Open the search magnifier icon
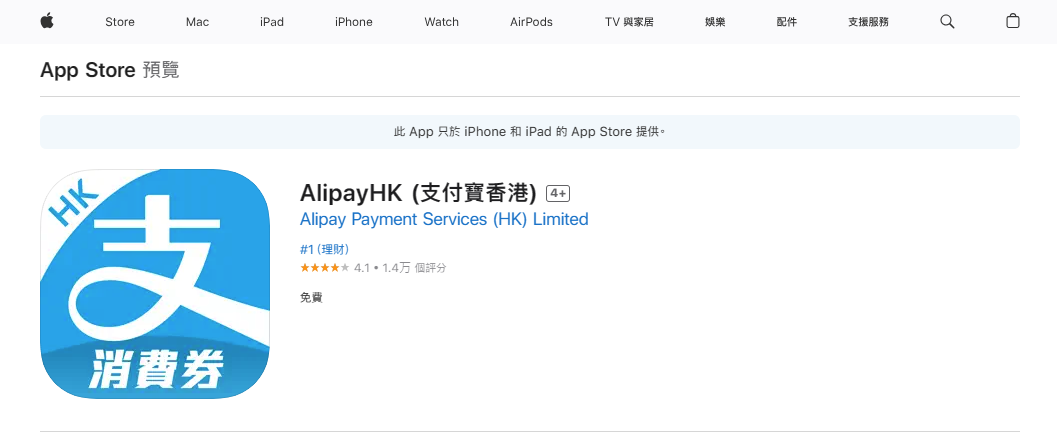This screenshot has height=448, width=1057. pos(947,21)
